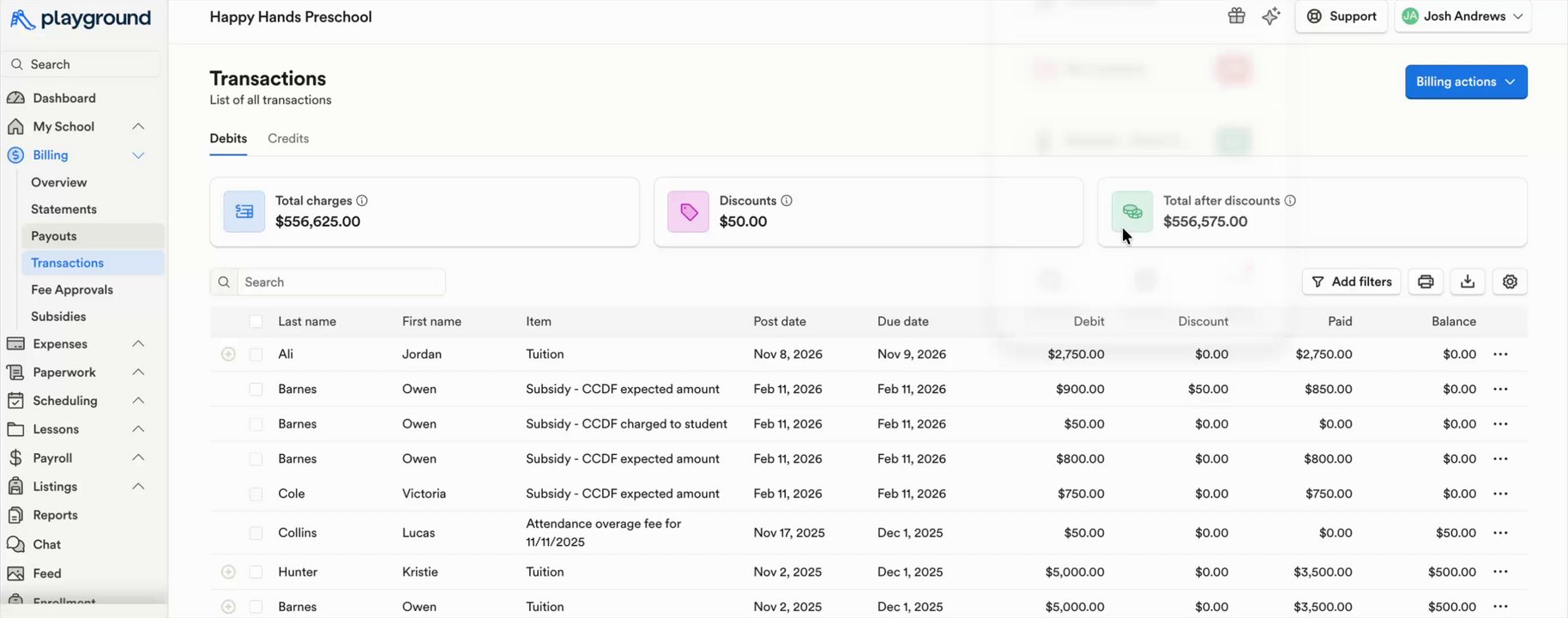The image size is (1568, 618).
Task: Open table settings gear icon
Action: click(1510, 282)
